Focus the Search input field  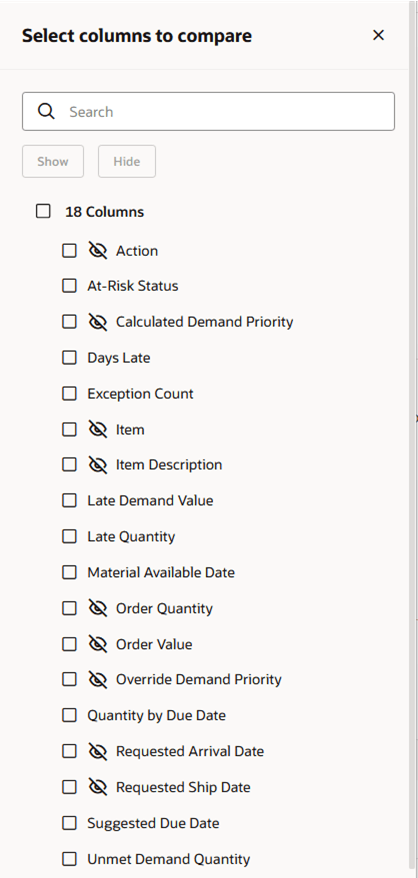pos(208,111)
